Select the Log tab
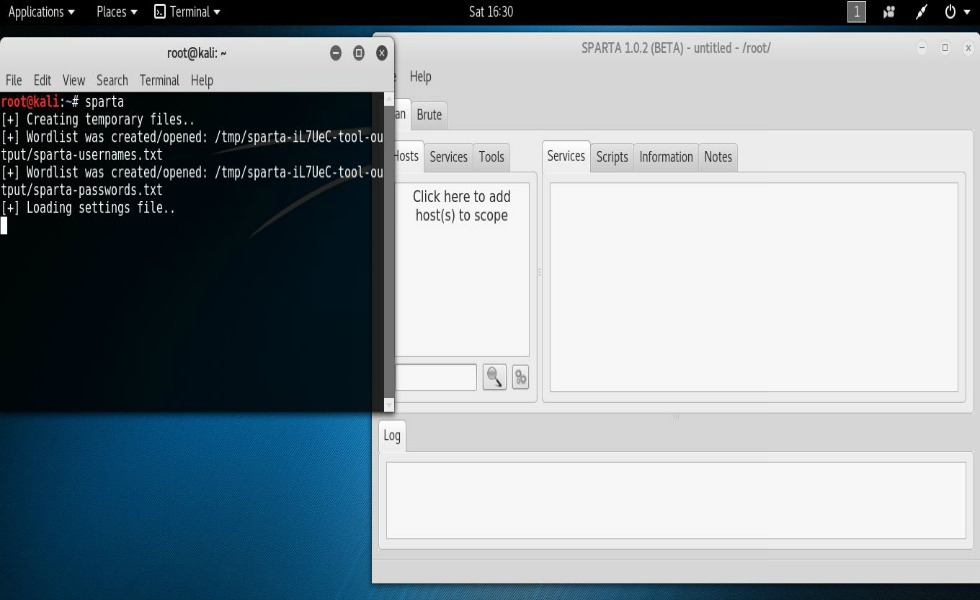Screen dimensions: 980x600 tap(392, 436)
